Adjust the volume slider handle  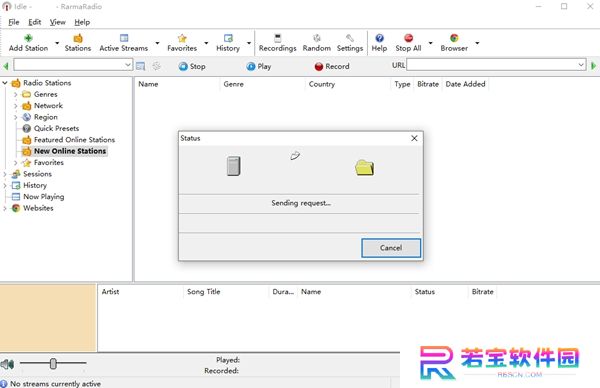point(53,364)
